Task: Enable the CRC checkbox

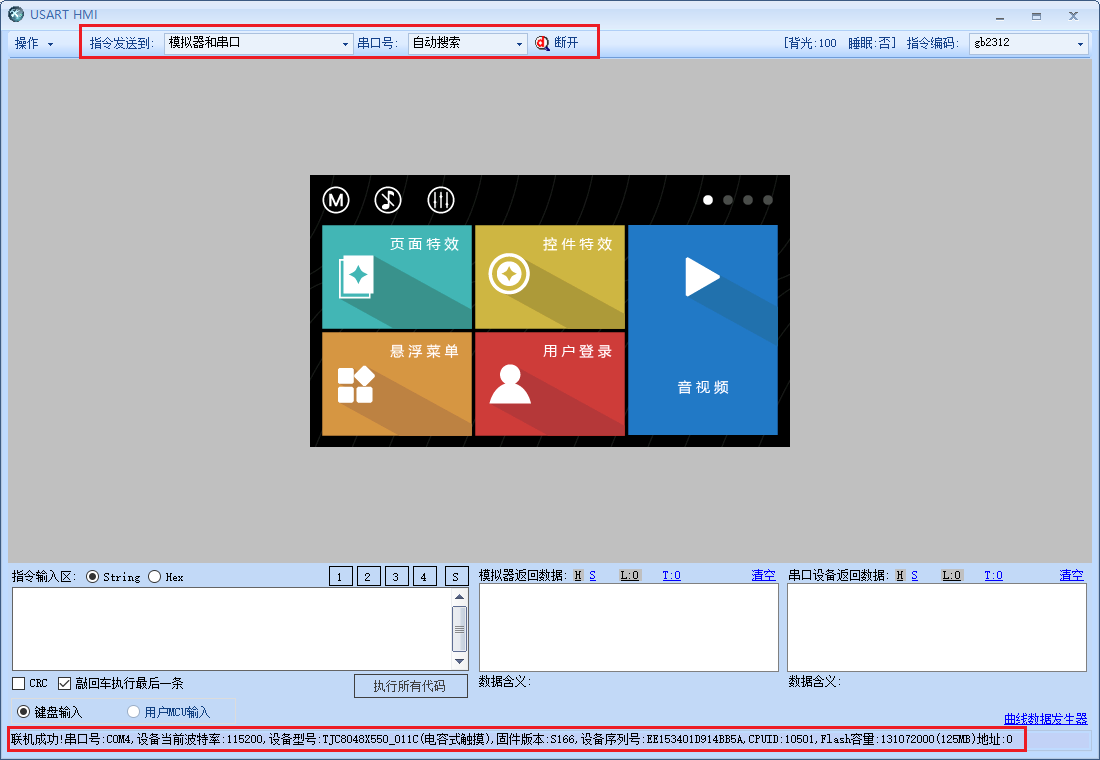Action: [x=18, y=682]
